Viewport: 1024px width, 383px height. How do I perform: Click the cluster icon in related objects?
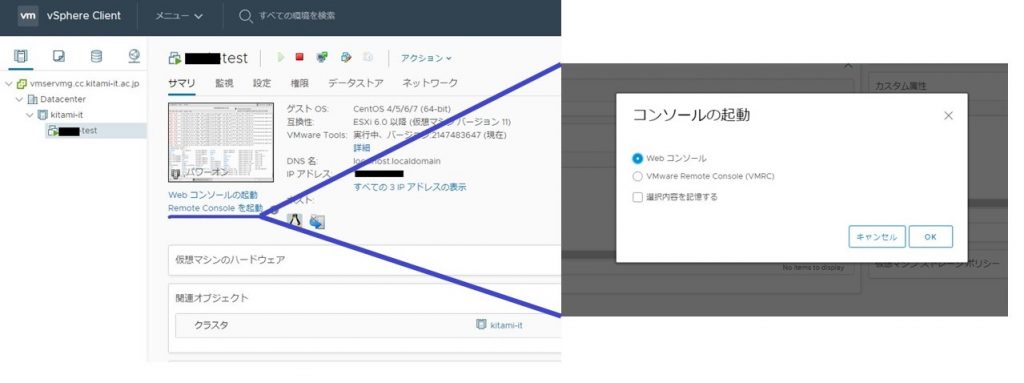coord(481,325)
